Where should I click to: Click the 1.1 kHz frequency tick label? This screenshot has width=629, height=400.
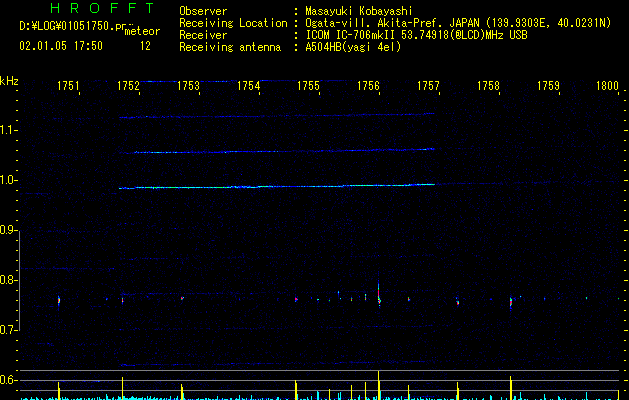[8, 130]
